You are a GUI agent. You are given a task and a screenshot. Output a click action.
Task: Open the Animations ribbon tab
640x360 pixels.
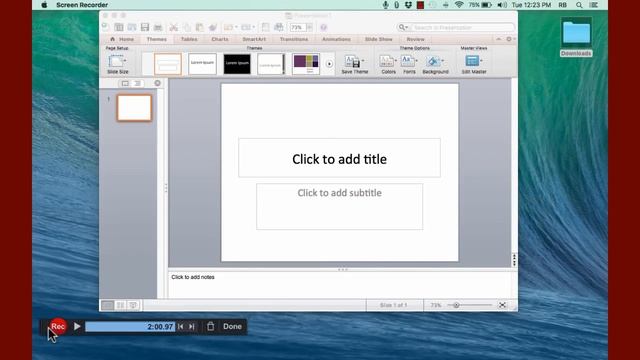pyautogui.click(x=336, y=39)
